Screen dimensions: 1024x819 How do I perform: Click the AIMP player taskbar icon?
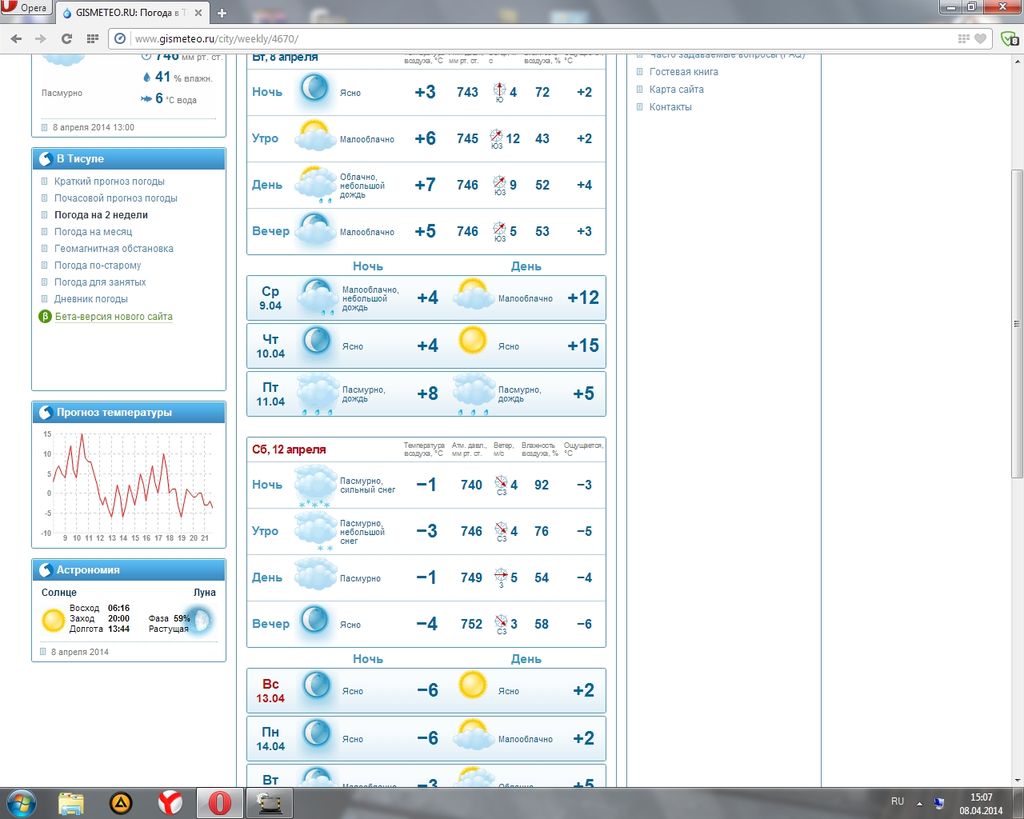[120, 802]
